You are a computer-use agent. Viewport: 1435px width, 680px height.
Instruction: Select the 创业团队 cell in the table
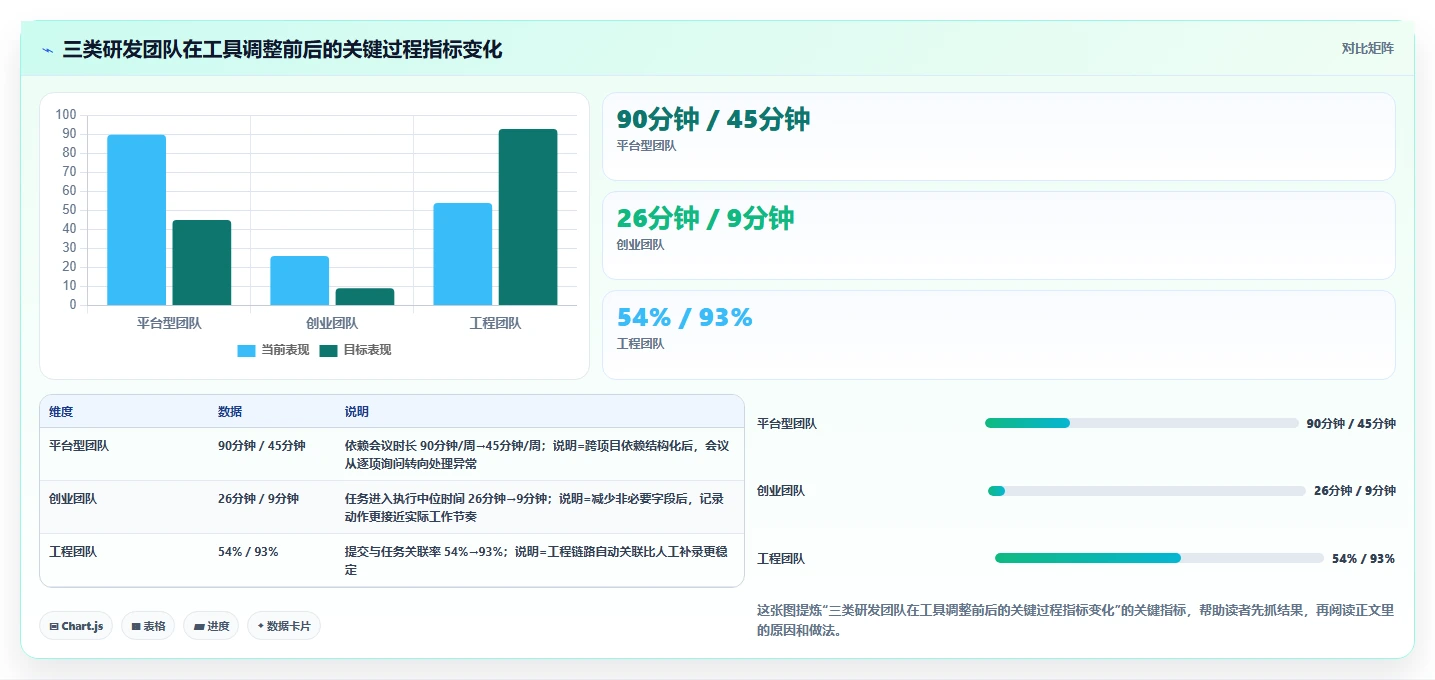point(73,499)
